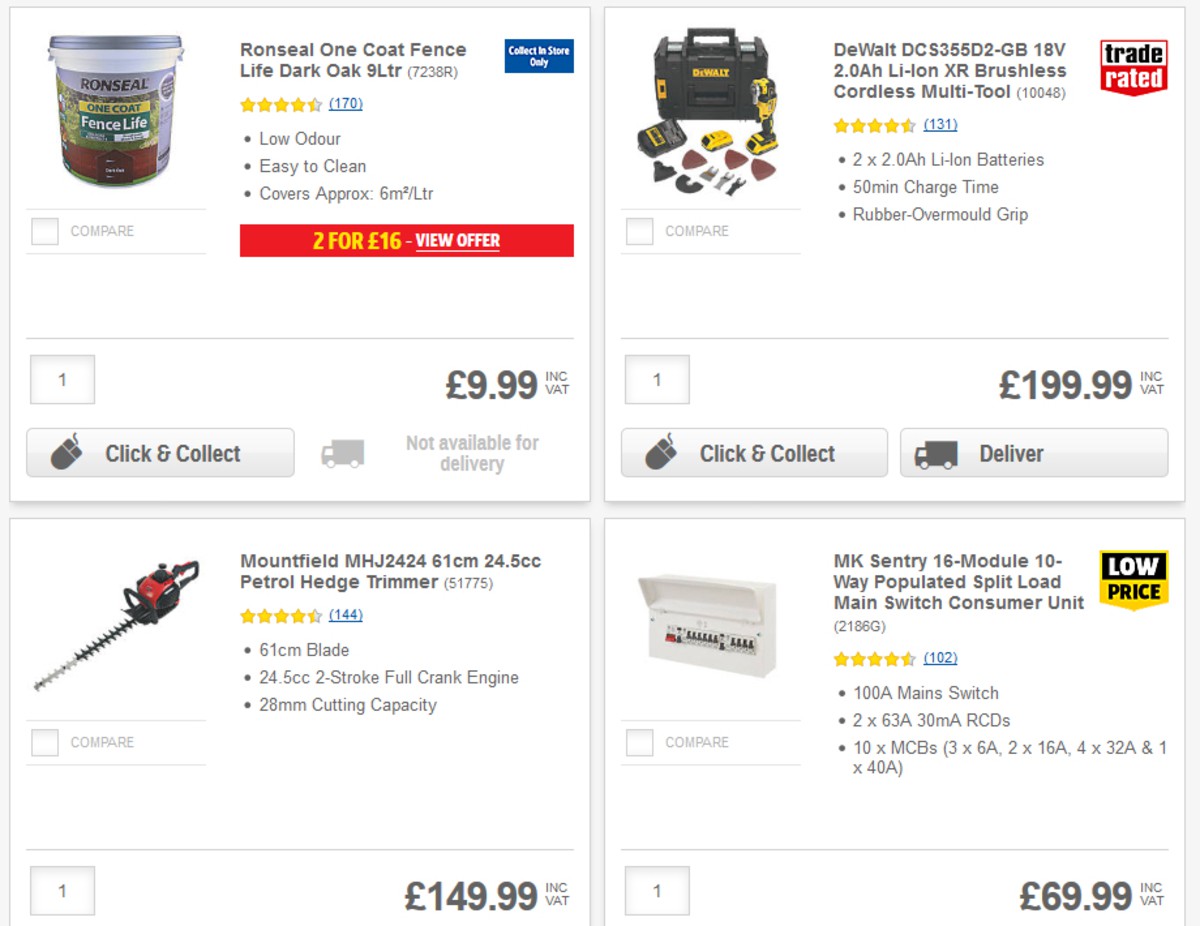1200x926 pixels.
Task: Click Deliver for the DeWalt multi-tool
Action: point(1034,453)
